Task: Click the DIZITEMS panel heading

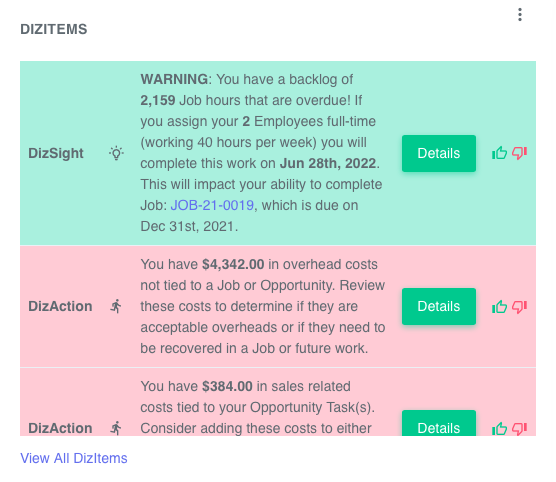Action: 54,29
